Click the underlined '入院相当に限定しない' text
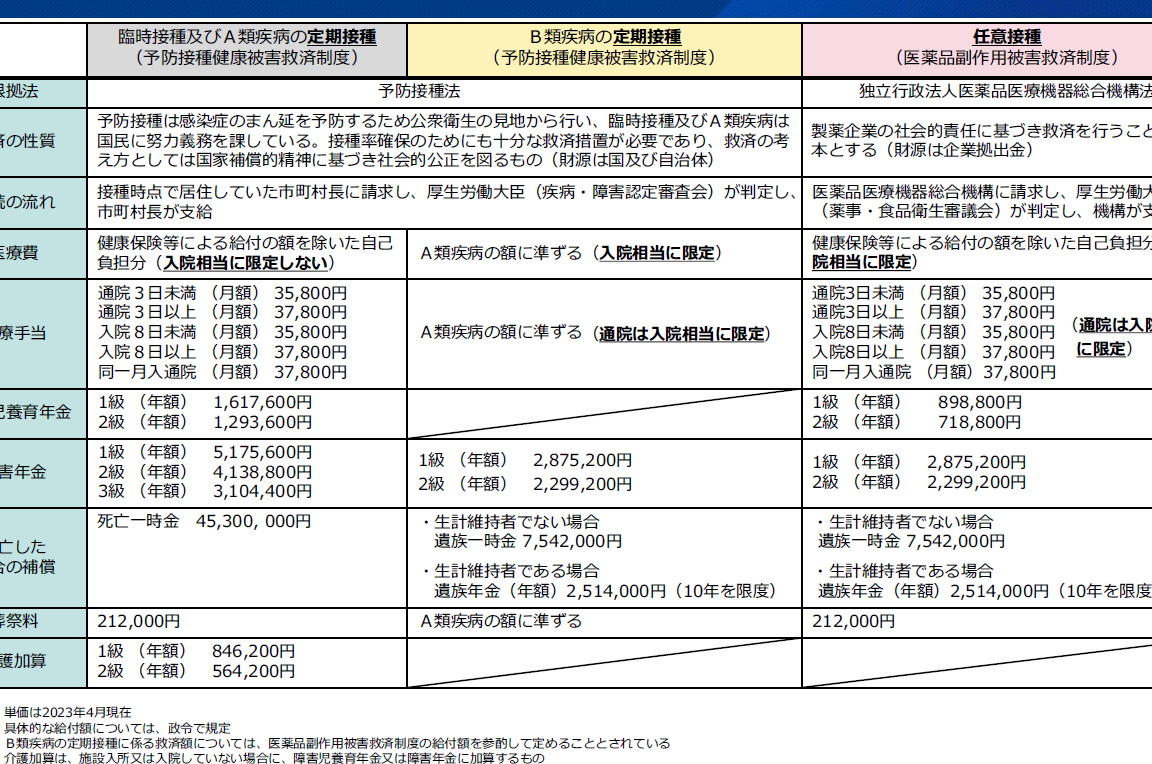The height and width of the screenshot is (764, 1152). point(245,262)
